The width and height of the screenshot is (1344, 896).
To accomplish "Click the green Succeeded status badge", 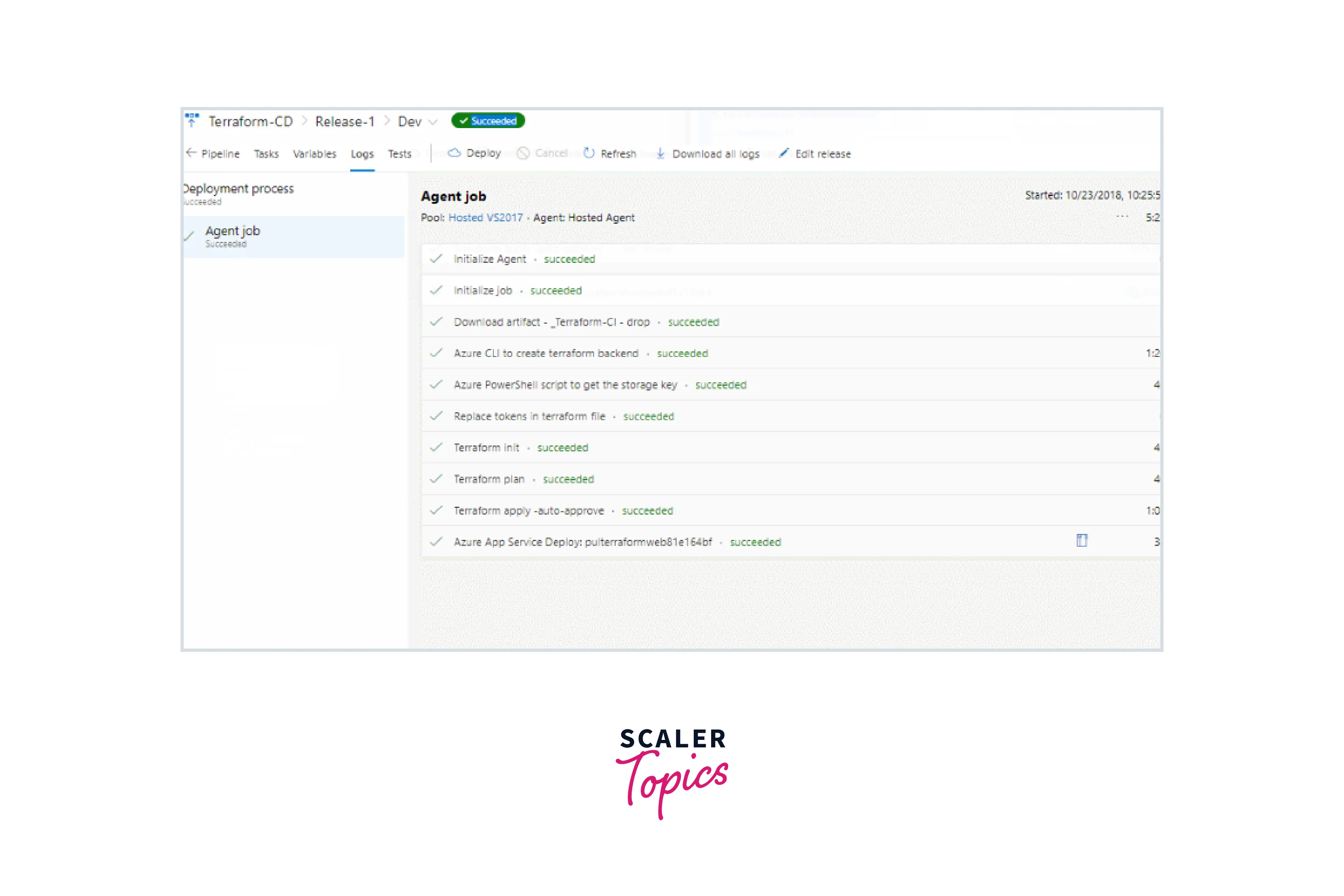I will pos(488,121).
